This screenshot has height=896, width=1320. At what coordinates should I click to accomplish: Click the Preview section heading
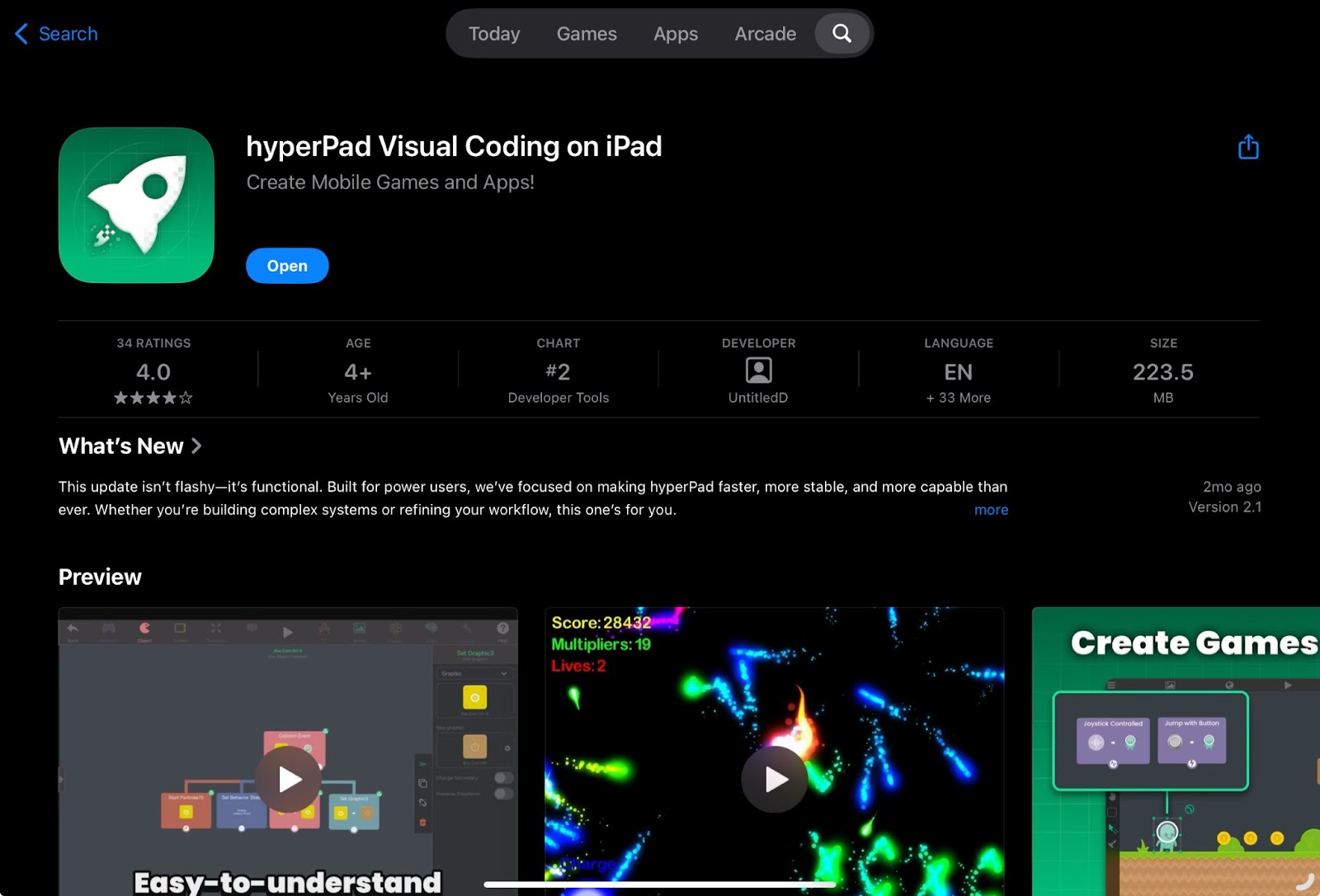click(100, 577)
